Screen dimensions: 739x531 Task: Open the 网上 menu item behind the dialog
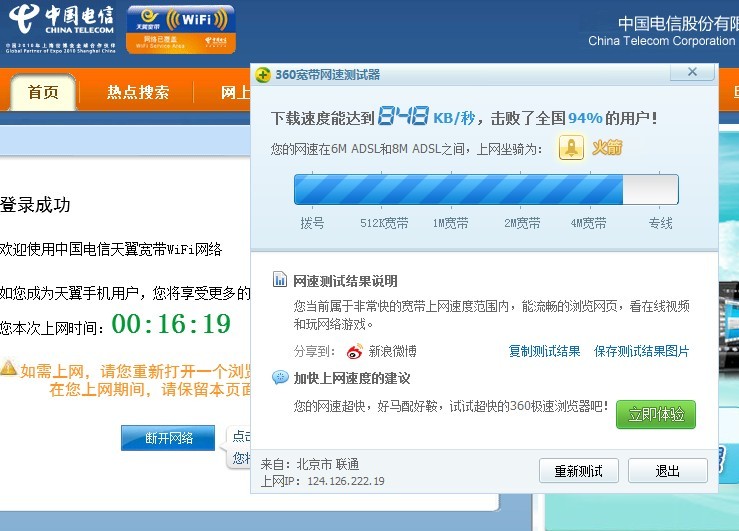coord(235,92)
